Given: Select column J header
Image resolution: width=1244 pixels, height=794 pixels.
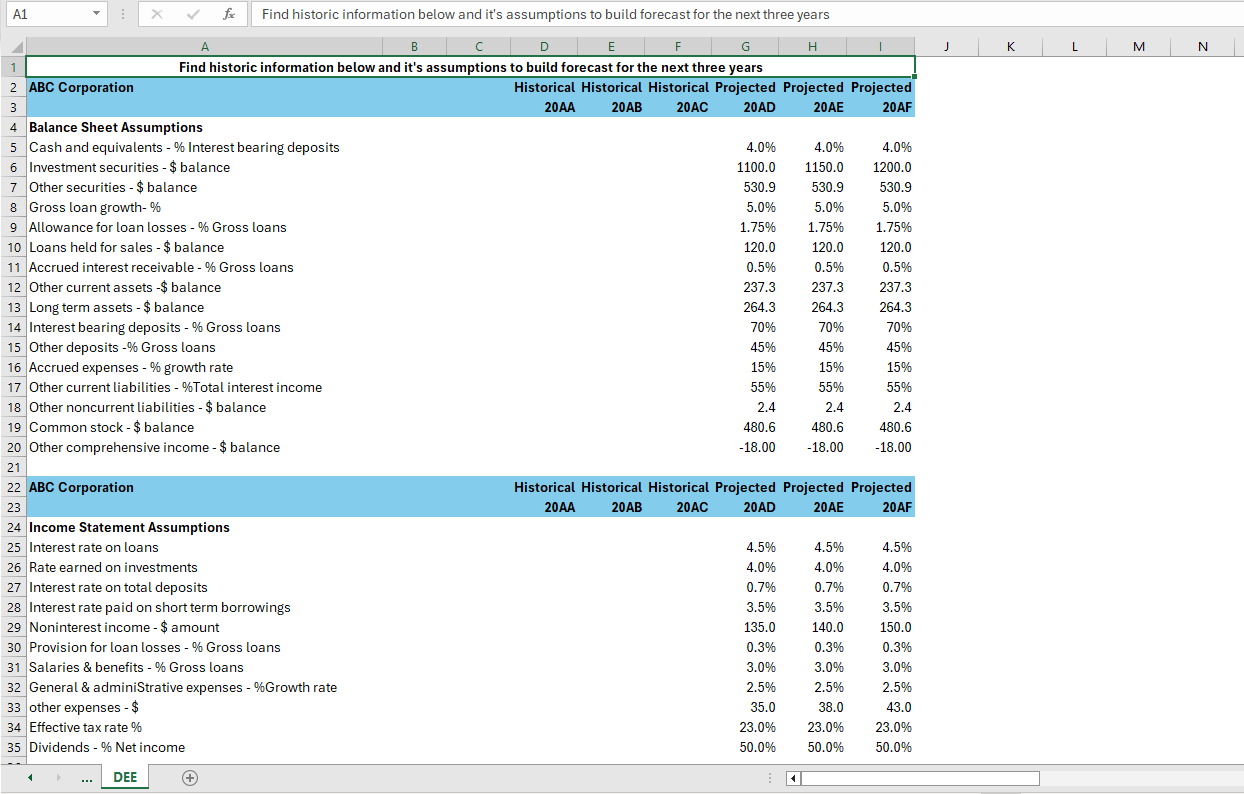Looking at the screenshot, I should pyautogui.click(x=946, y=46).
